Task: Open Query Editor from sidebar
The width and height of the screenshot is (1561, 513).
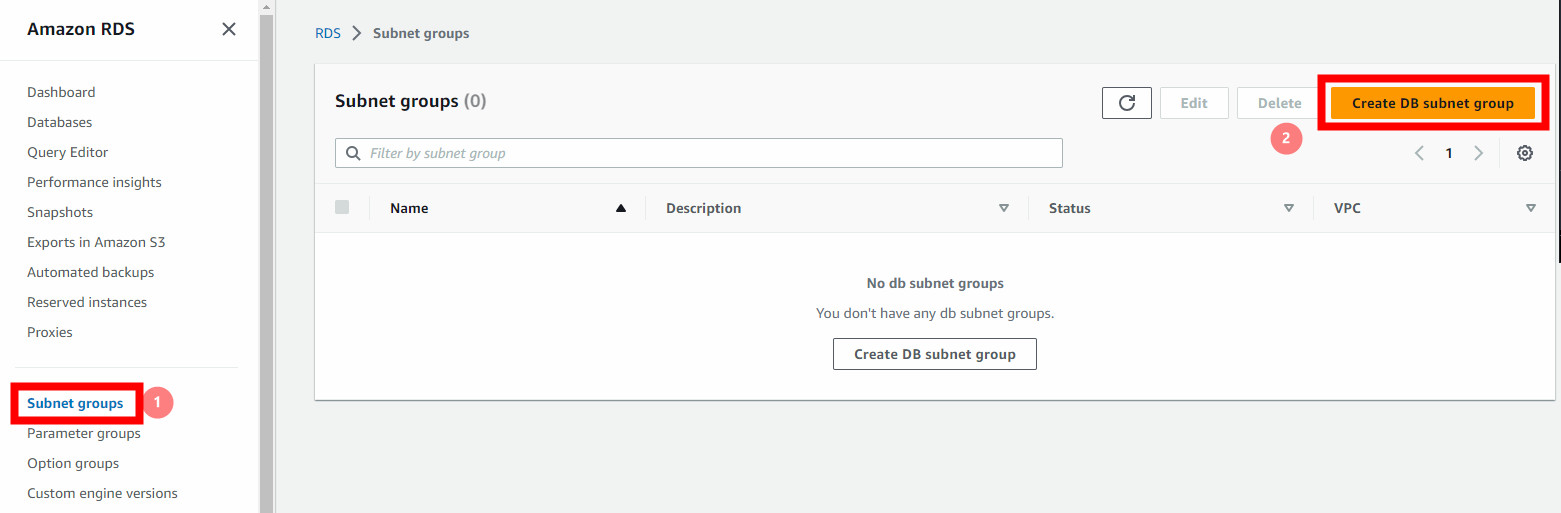Action: [67, 152]
